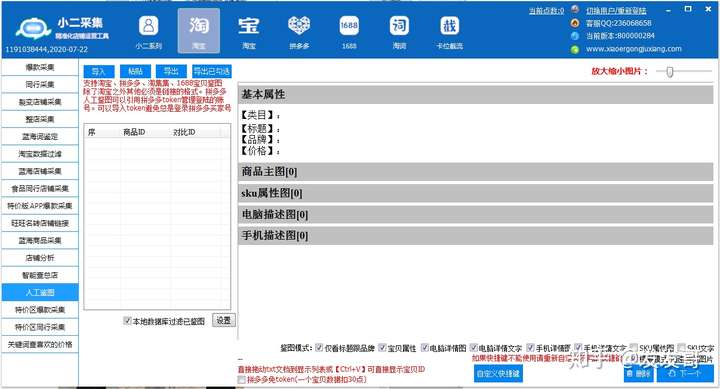
Task: Open 关键词查喜欢的价格 in the sidebar
Action: click(x=40, y=344)
